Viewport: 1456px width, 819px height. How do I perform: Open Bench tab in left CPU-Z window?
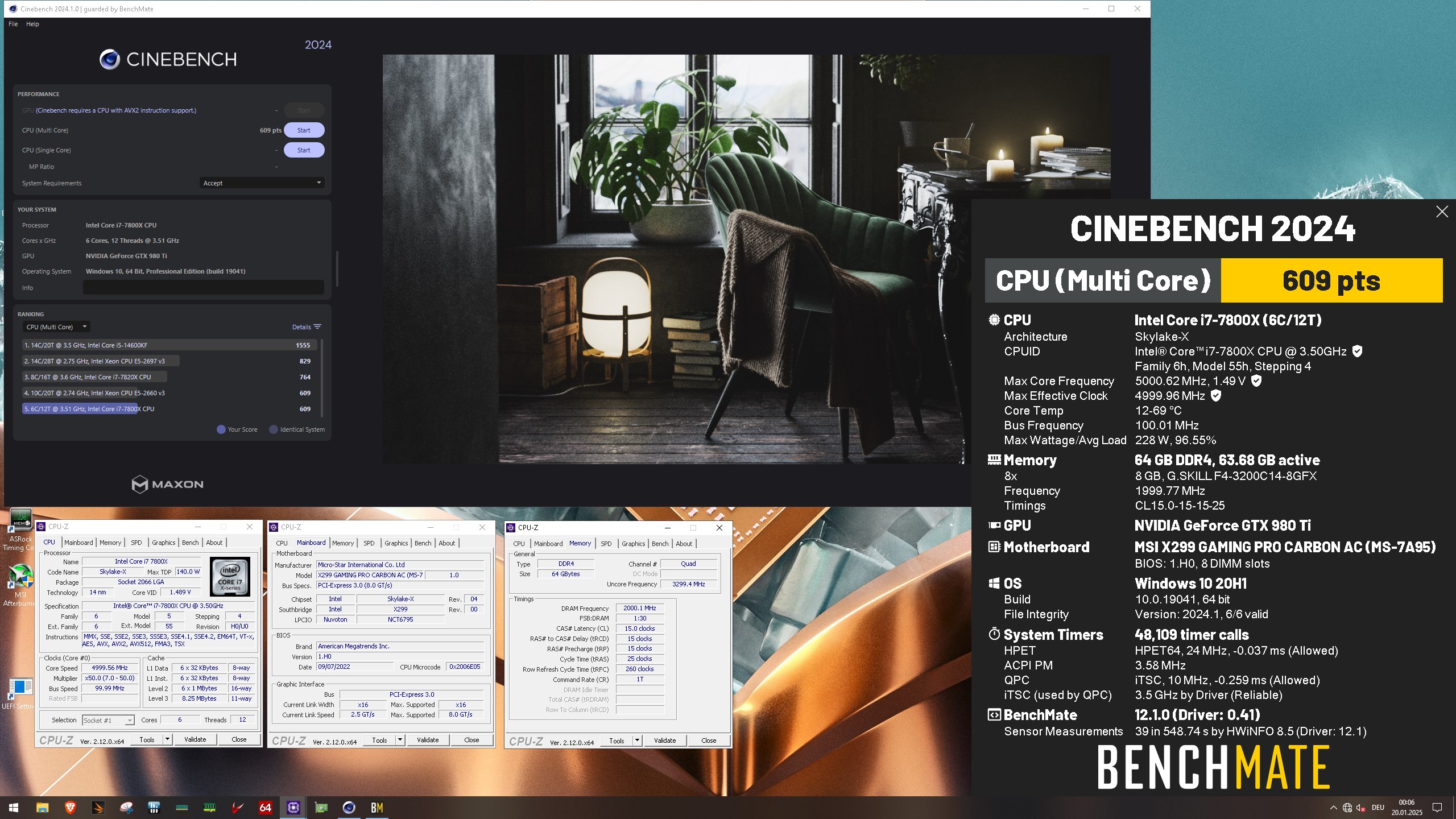click(x=191, y=543)
